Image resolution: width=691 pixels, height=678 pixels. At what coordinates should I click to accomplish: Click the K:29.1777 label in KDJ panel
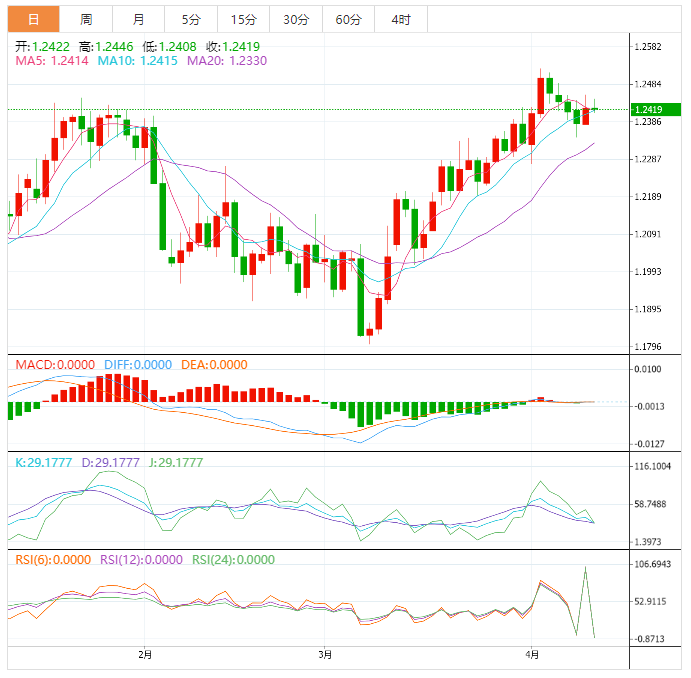tap(44, 462)
